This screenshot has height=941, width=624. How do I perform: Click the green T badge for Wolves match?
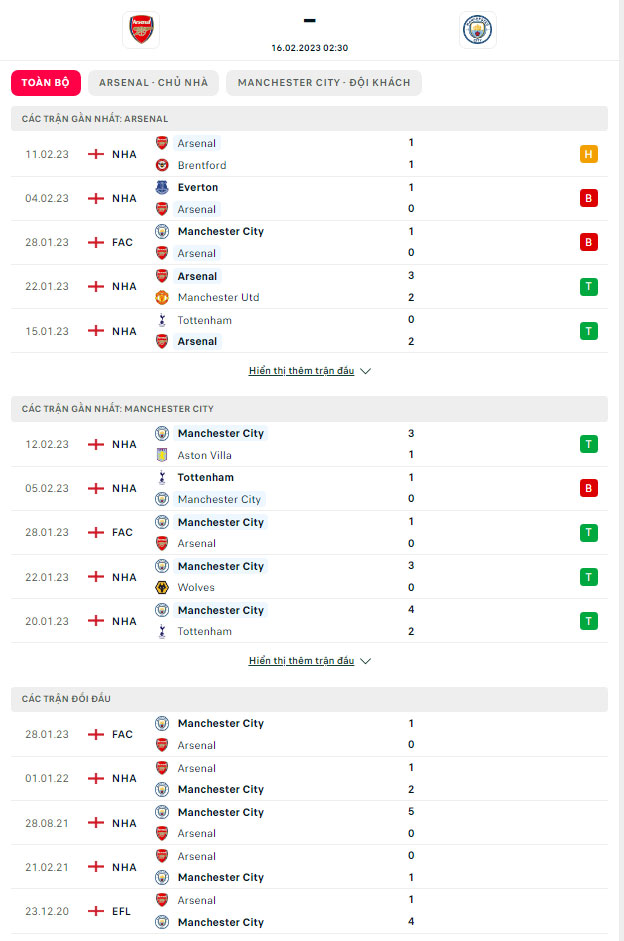pos(589,576)
